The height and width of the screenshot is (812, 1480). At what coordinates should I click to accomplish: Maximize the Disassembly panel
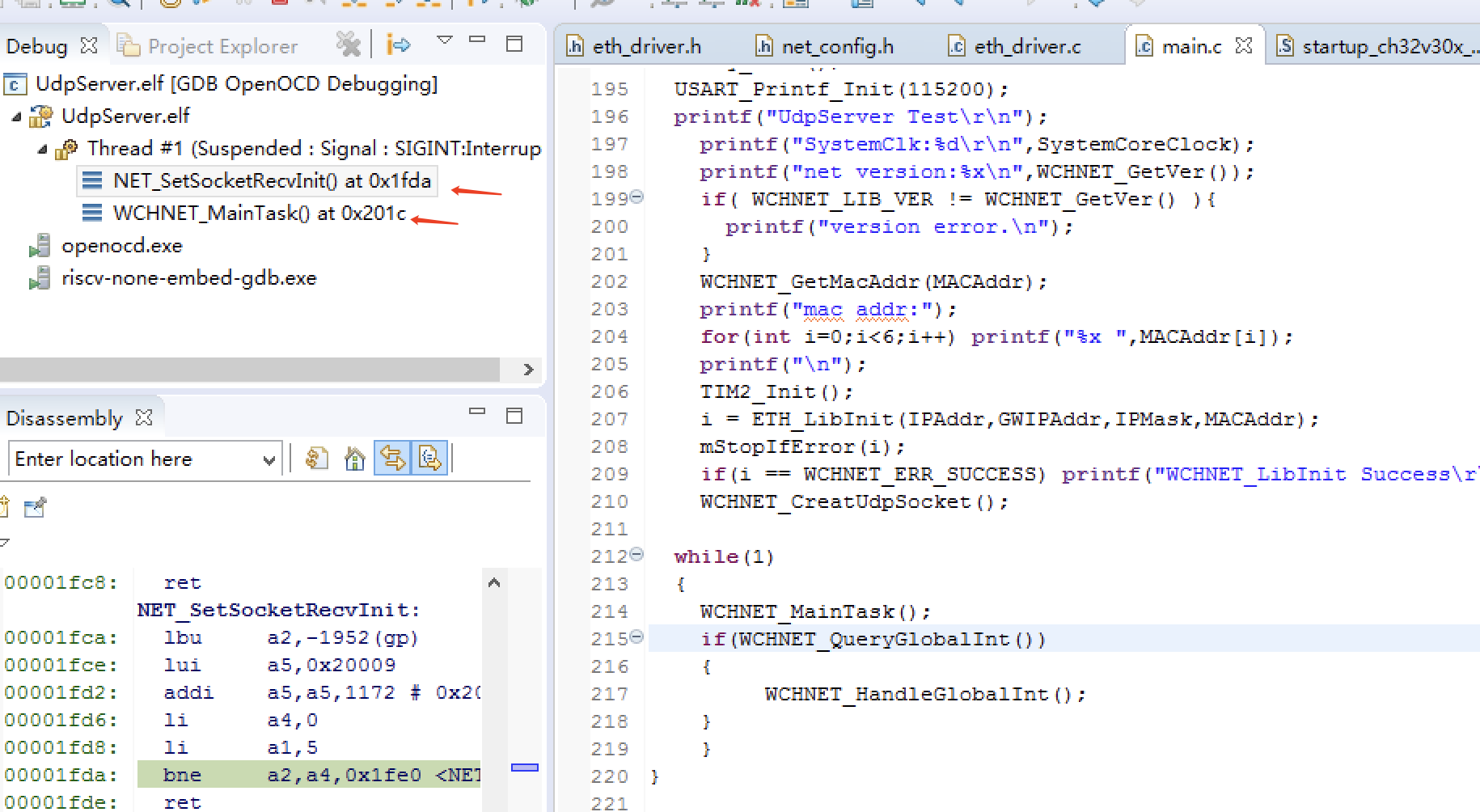click(x=514, y=416)
